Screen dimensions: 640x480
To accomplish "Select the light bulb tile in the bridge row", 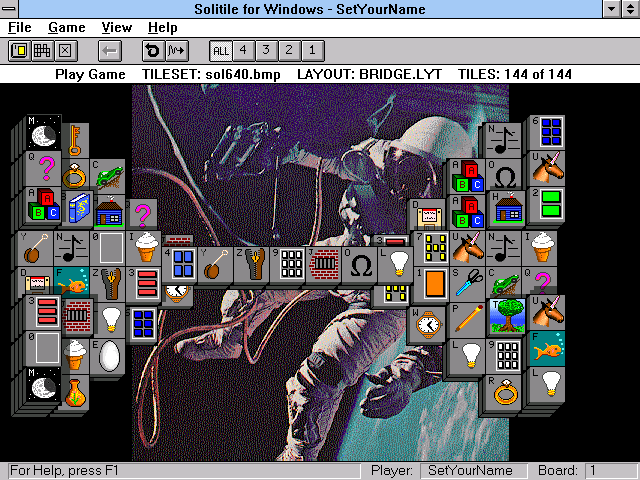I will tap(396, 264).
